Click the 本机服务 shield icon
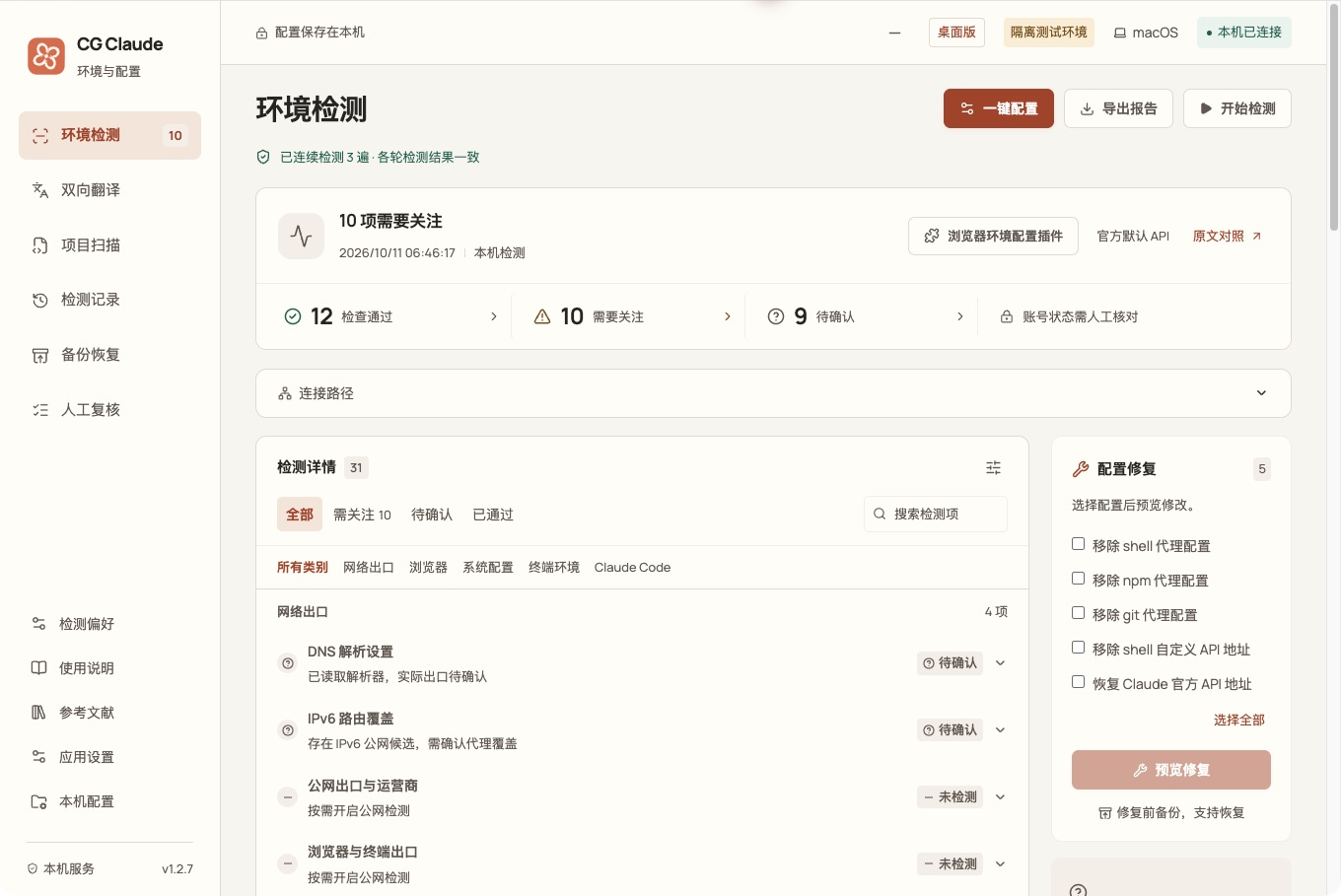The image size is (1341, 896). pyautogui.click(x=33, y=868)
